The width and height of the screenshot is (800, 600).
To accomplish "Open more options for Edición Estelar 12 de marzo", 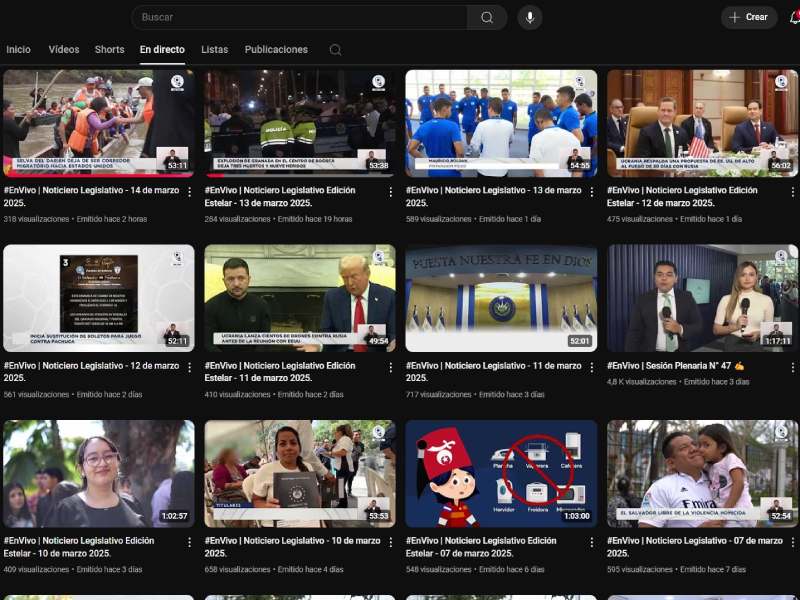I will pos(792,191).
